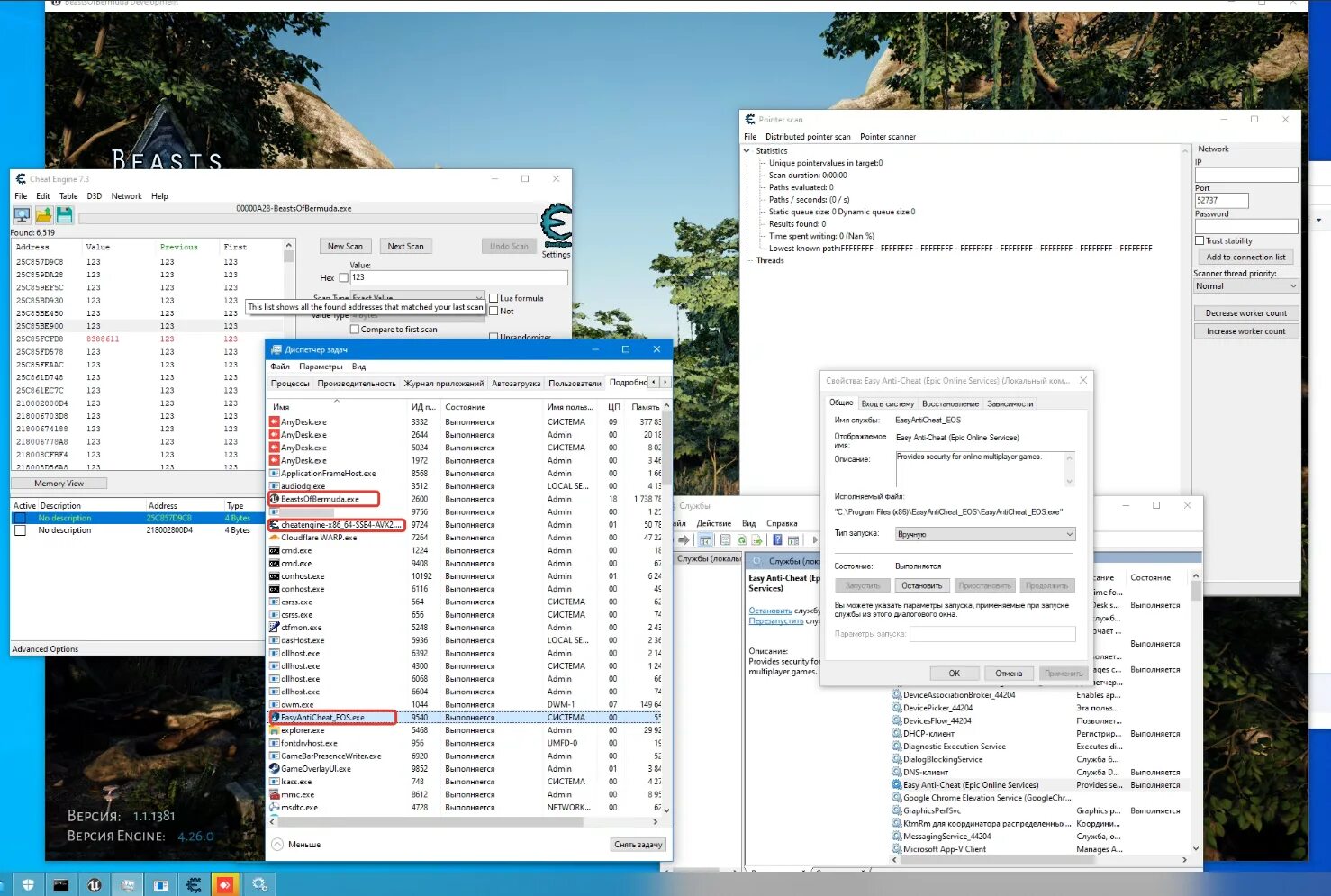Viewport: 1331px width, 896px height.
Task: Click the explorer.exe process icon
Action: point(275,730)
